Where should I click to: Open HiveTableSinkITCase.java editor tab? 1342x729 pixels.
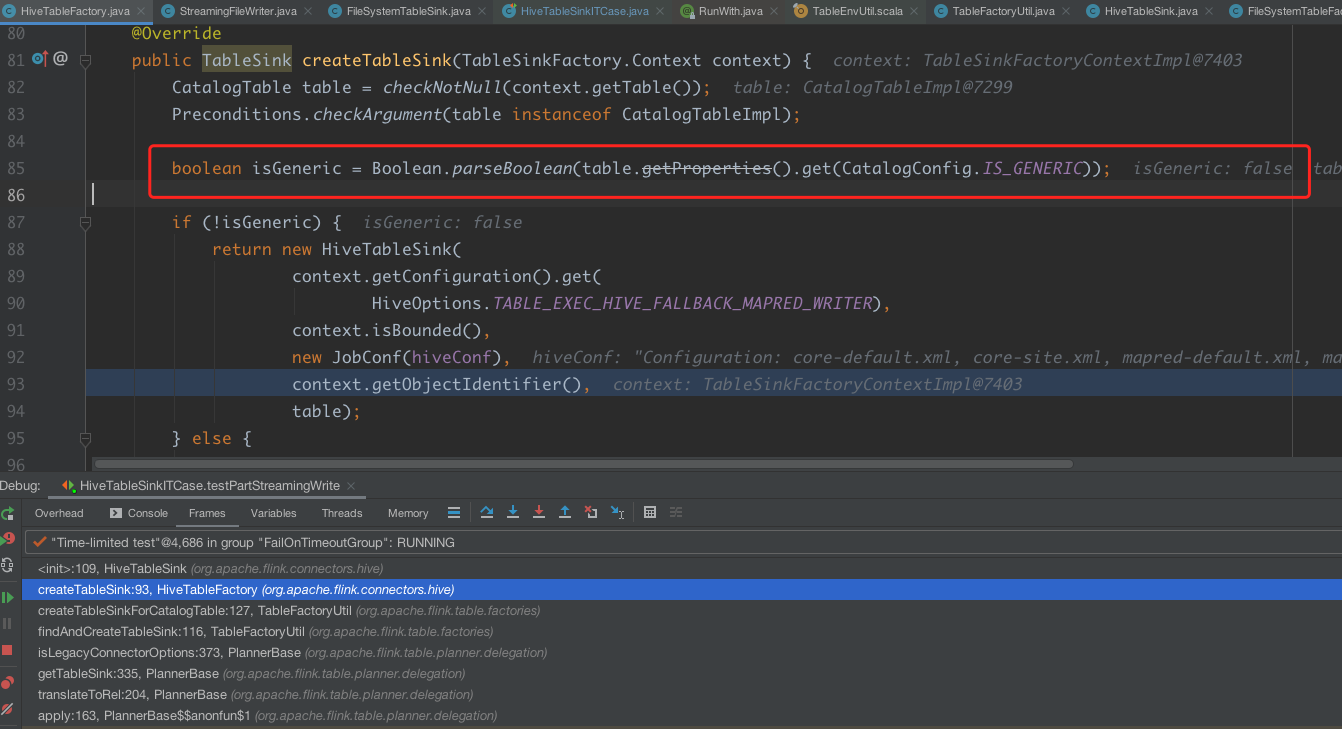(x=585, y=11)
